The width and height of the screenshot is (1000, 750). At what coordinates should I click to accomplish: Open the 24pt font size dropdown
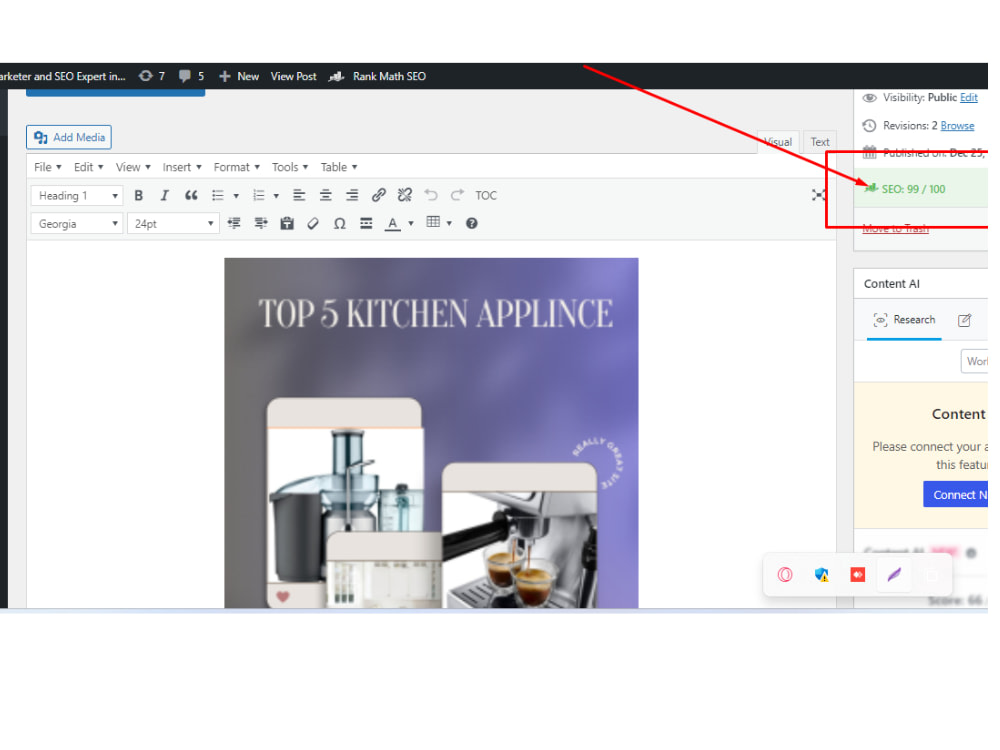(173, 224)
